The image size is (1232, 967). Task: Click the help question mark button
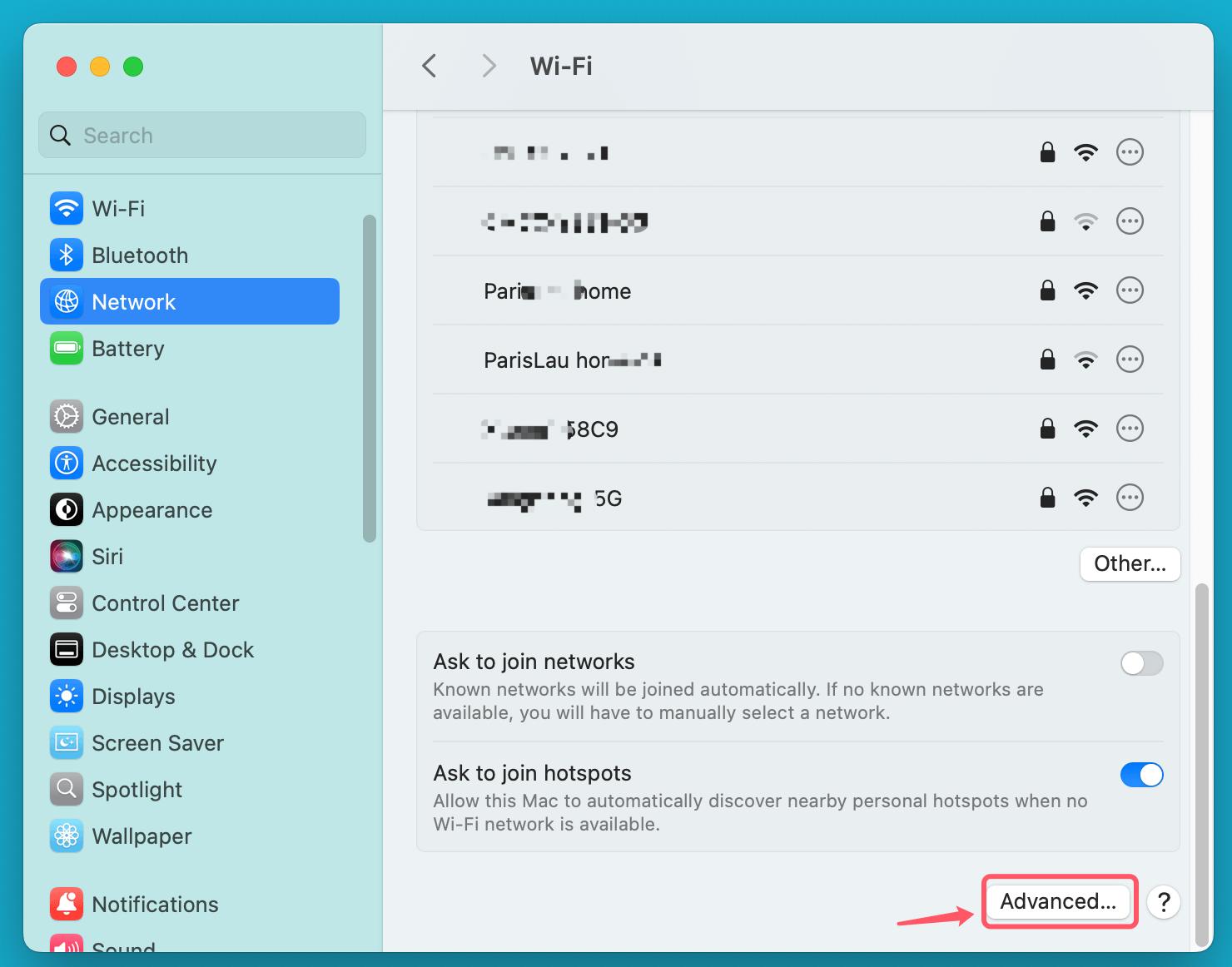click(1163, 901)
